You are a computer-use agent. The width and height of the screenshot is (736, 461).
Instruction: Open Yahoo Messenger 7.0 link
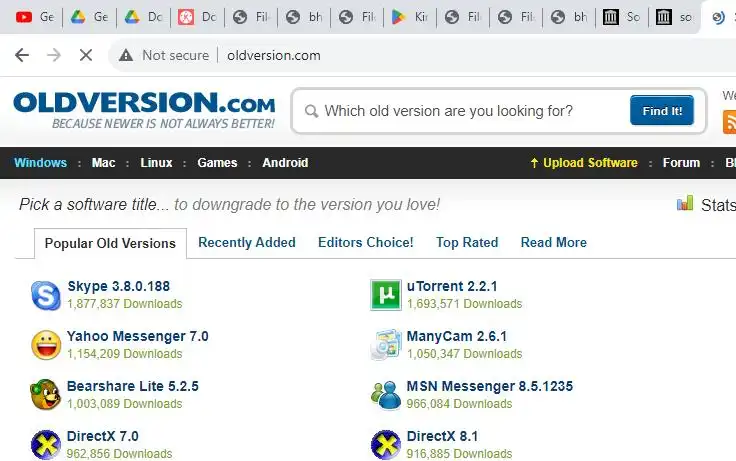tap(138, 336)
